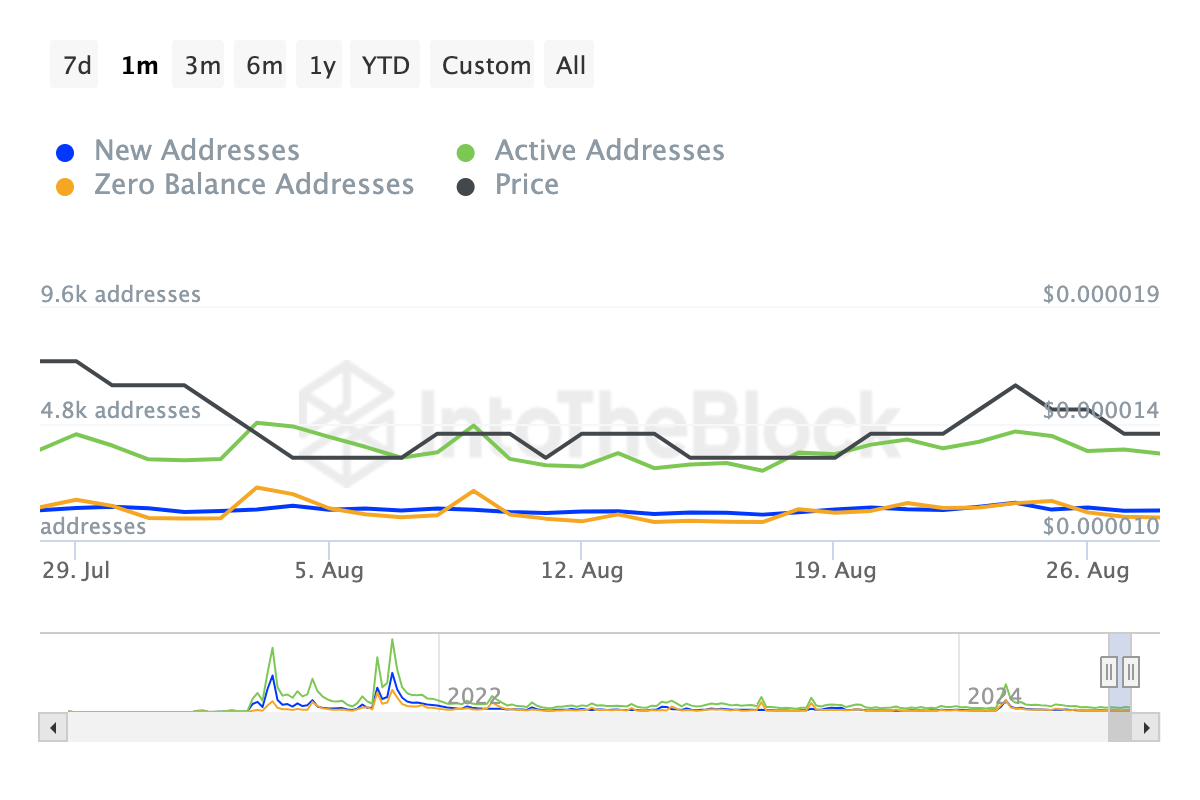
Task: Click the left scroll arrow below the navigator
Action: (x=52, y=727)
